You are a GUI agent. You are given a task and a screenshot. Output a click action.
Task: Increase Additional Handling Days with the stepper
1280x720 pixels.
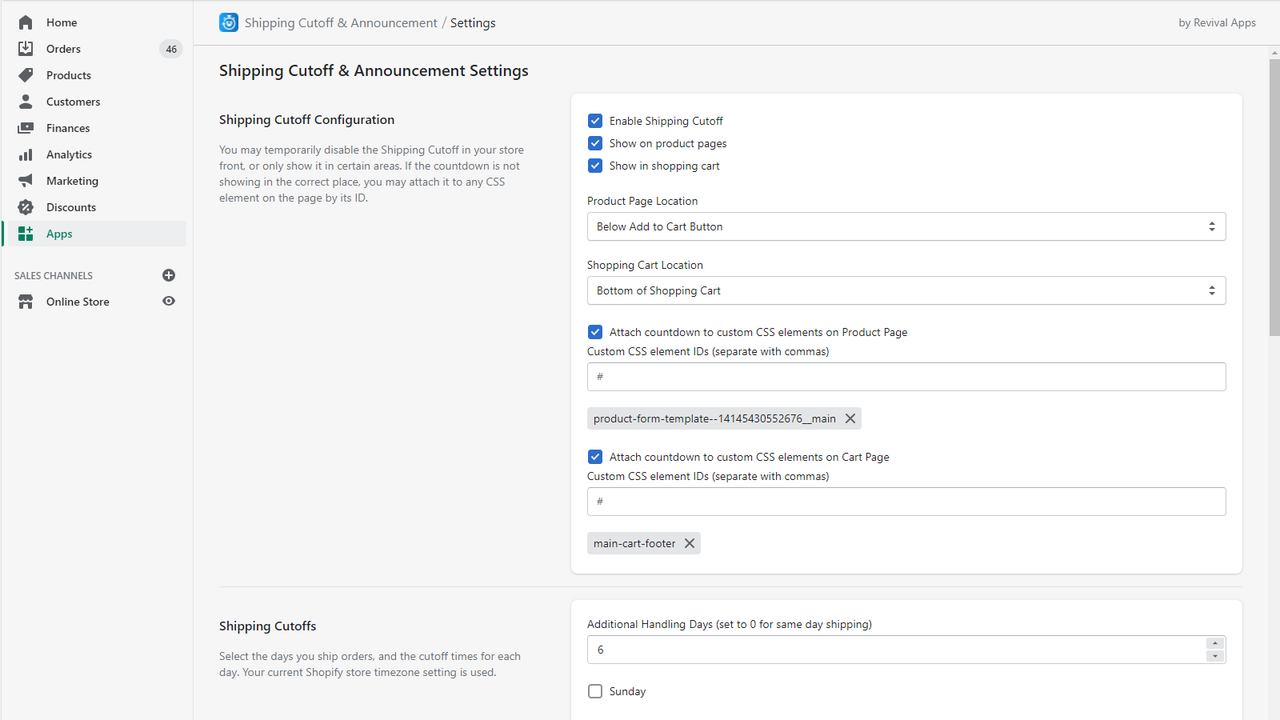1215,644
